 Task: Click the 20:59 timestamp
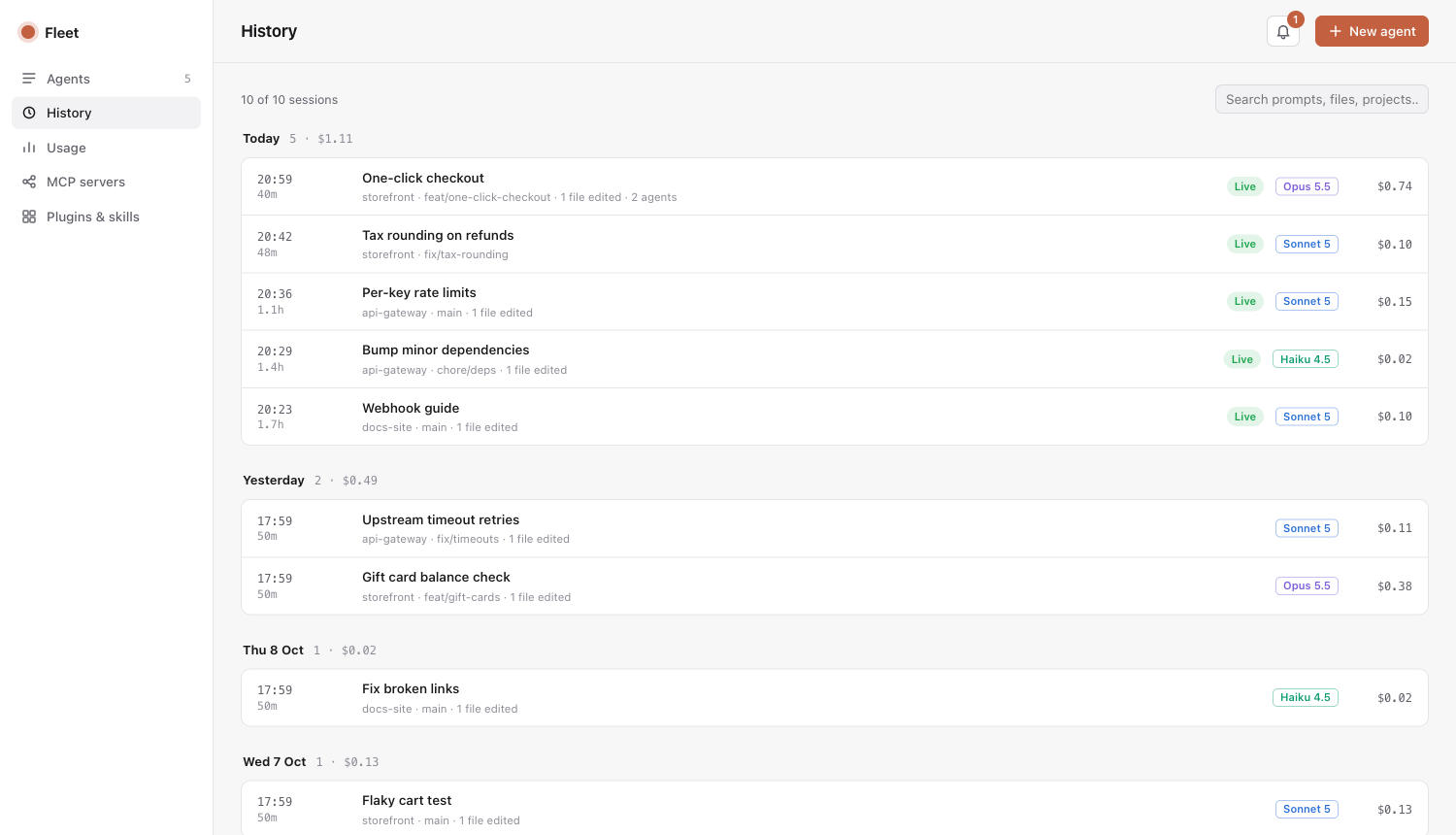tap(275, 180)
